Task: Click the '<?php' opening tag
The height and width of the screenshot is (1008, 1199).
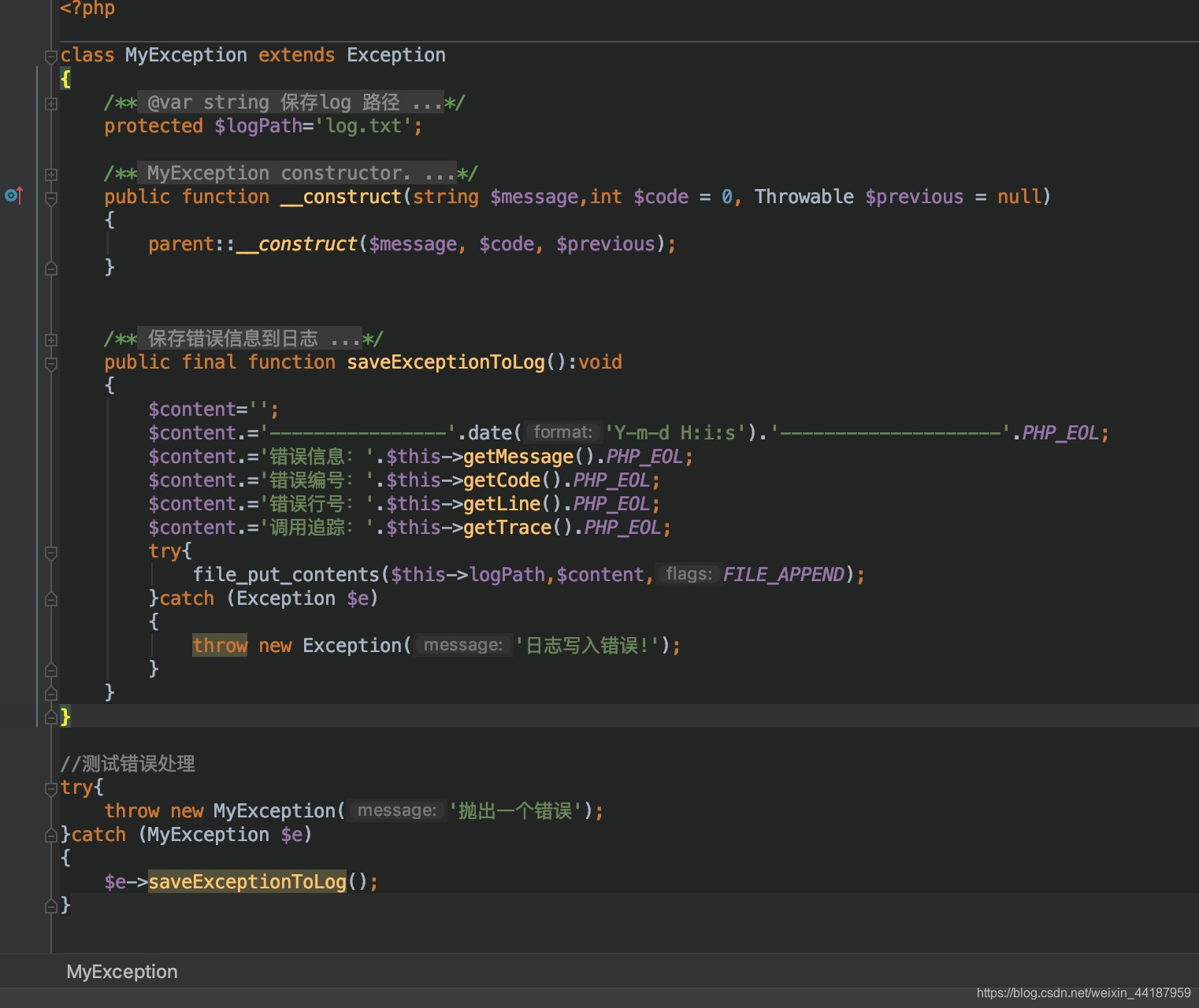Action: pos(87,9)
